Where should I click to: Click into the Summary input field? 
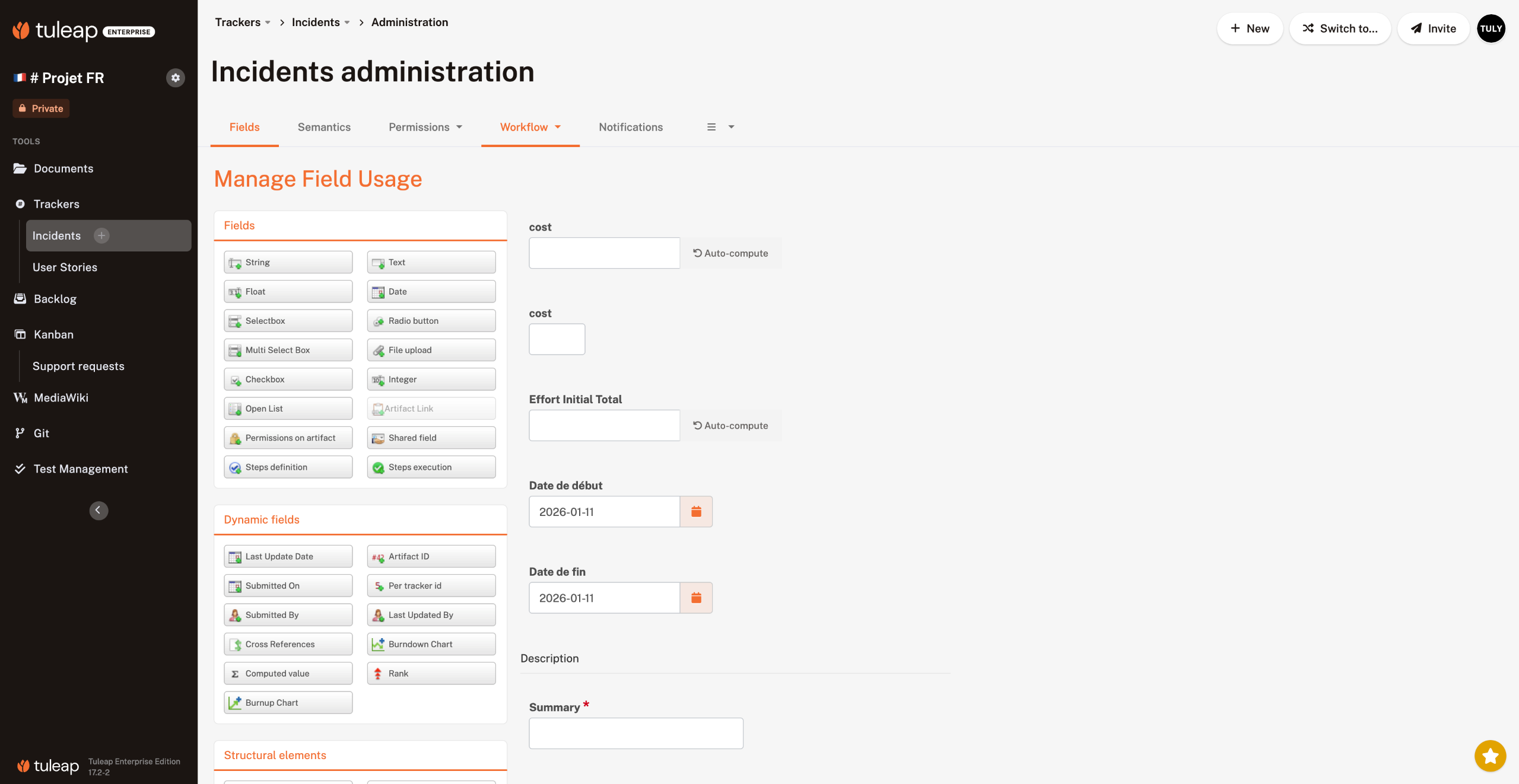point(635,734)
